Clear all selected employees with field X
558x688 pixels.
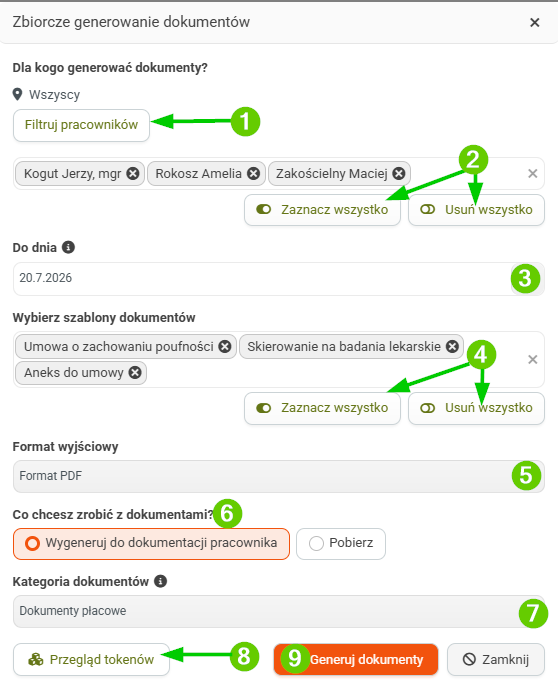click(x=533, y=174)
